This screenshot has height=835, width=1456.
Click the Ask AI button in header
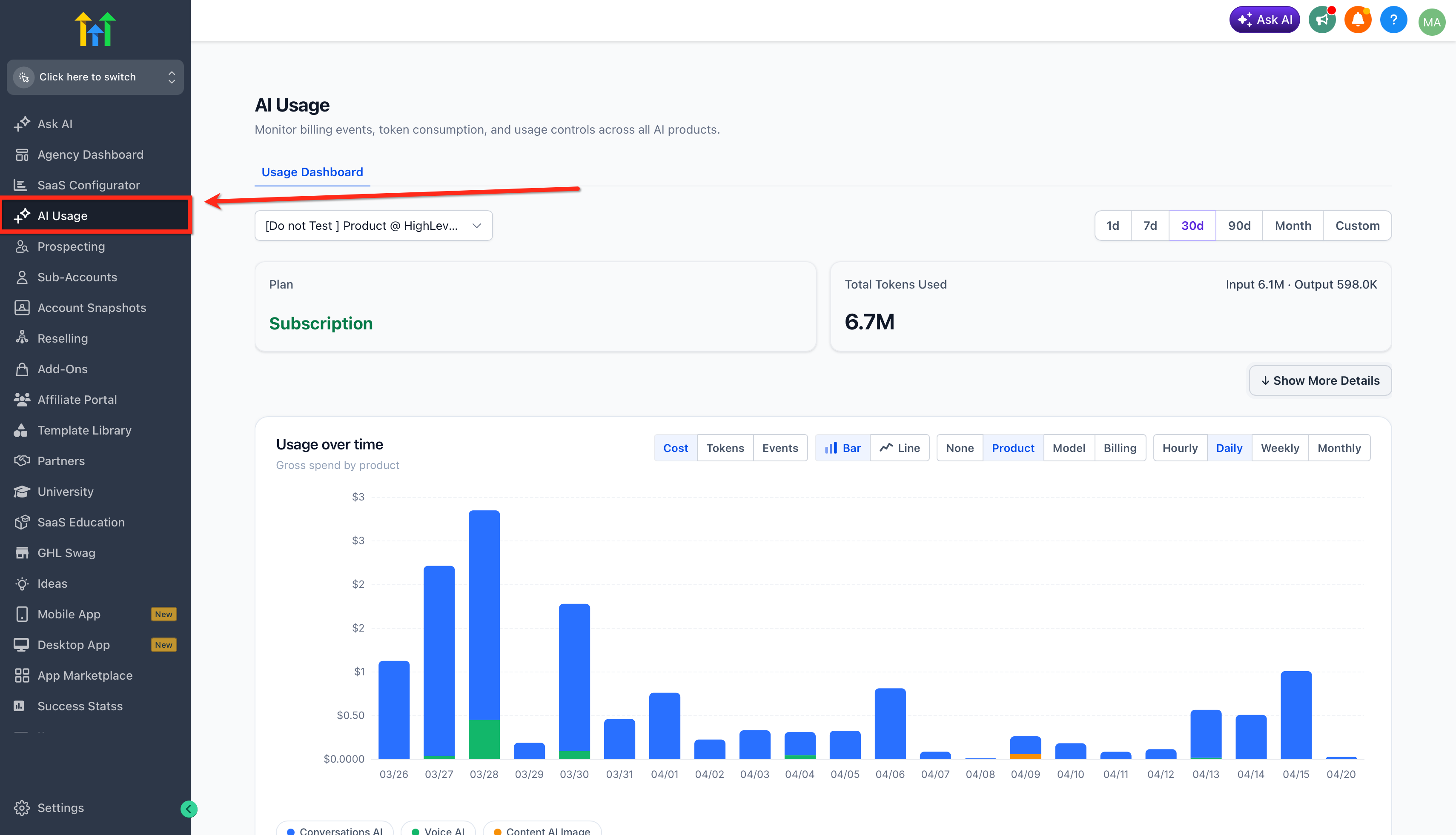pyautogui.click(x=1264, y=20)
